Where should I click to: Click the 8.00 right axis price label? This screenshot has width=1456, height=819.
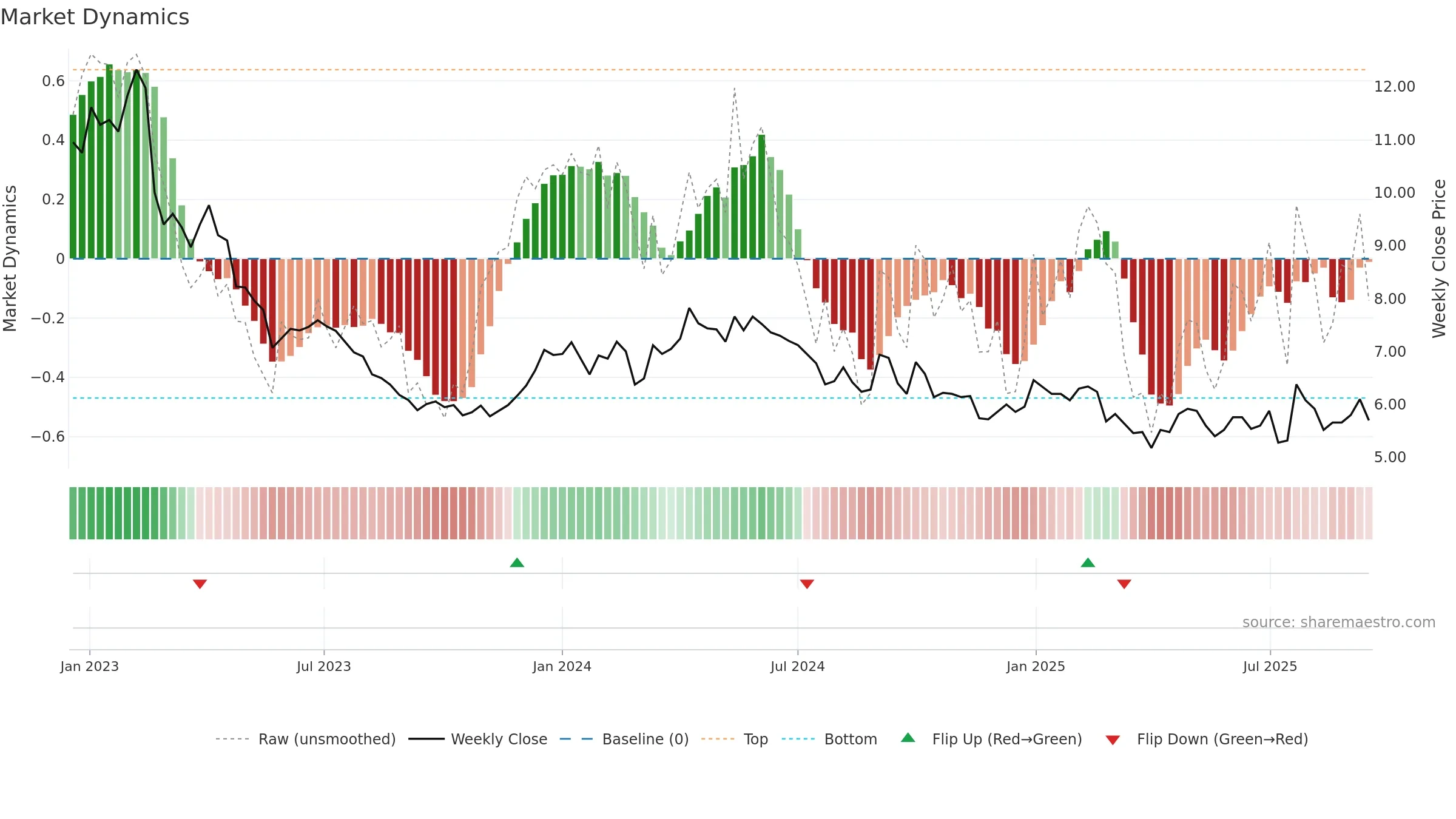tap(1390, 299)
